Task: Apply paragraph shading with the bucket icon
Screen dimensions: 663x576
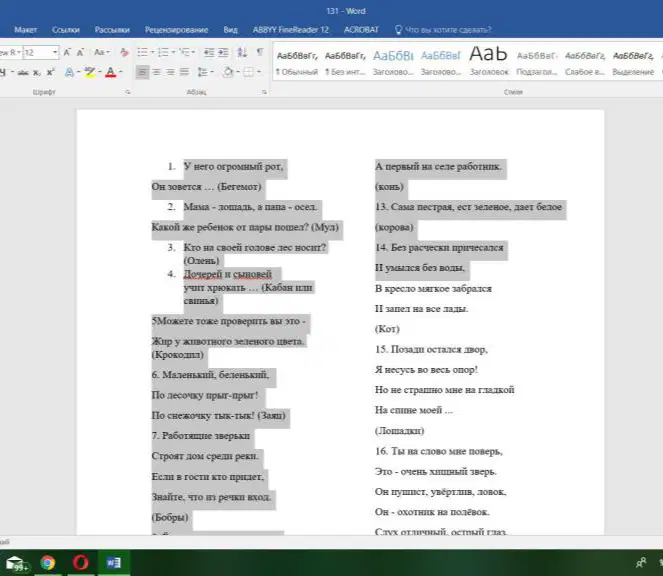Action: (228, 72)
